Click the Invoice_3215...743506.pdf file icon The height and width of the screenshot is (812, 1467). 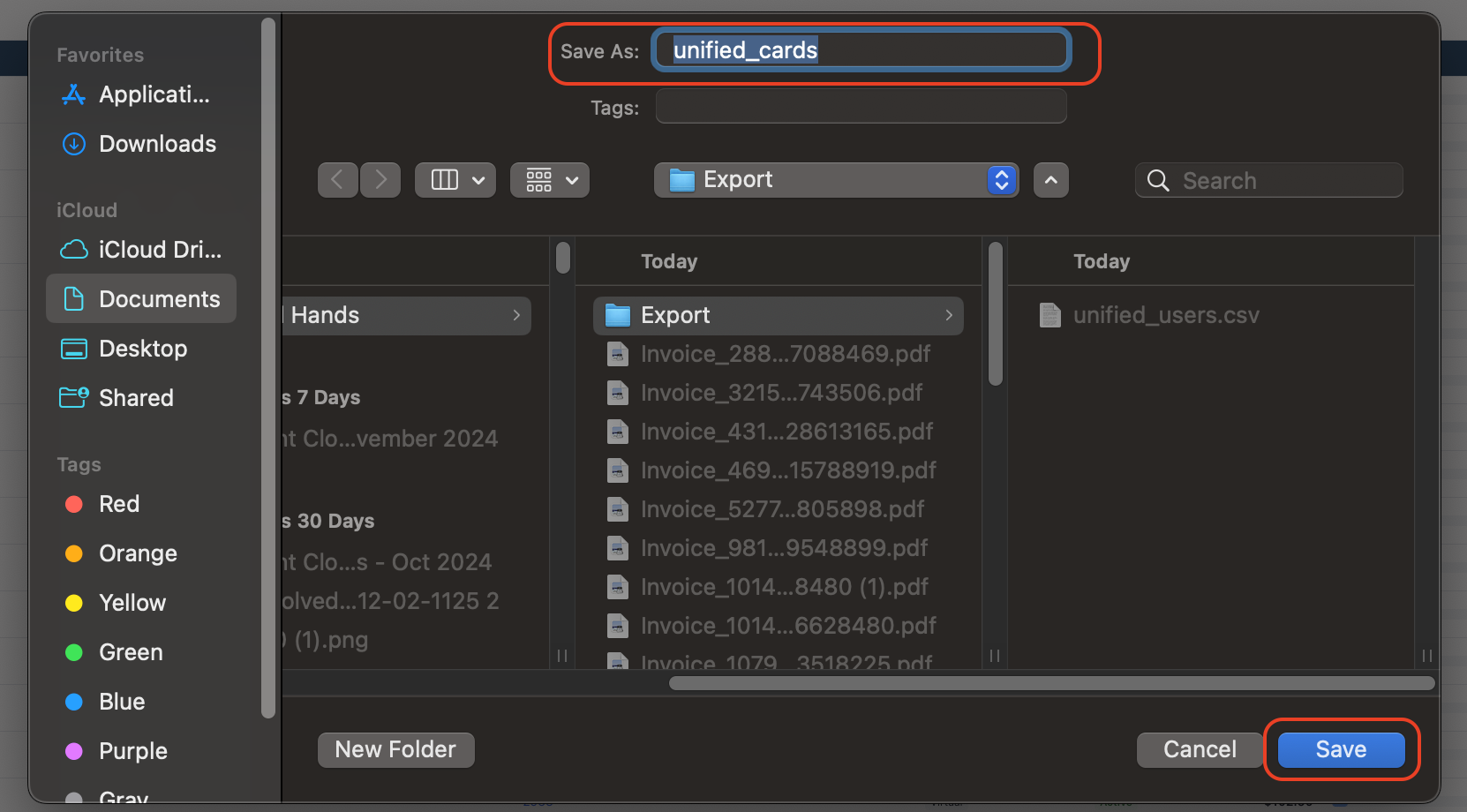click(x=618, y=393)
